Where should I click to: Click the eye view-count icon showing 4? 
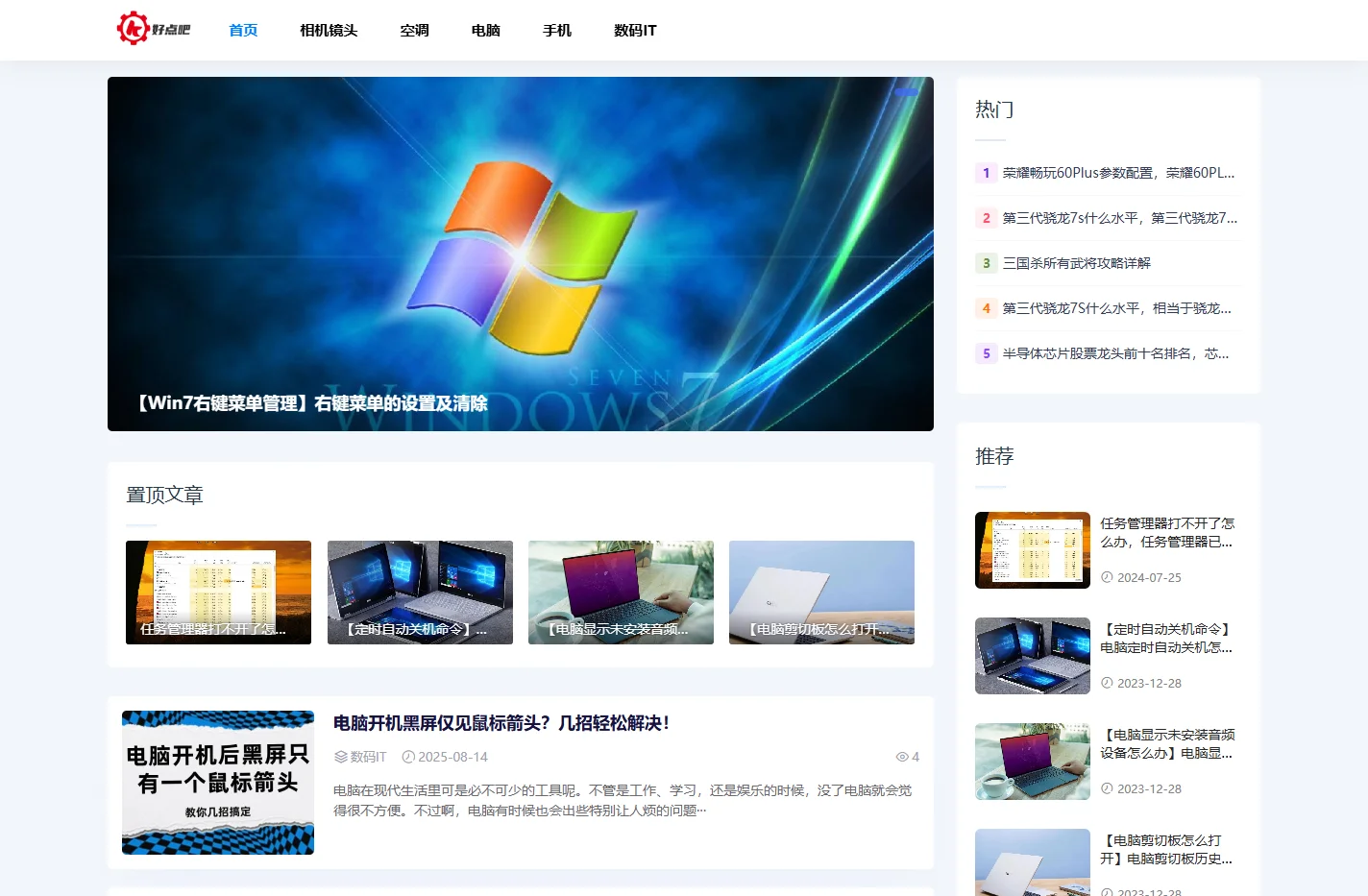(902, 757)
